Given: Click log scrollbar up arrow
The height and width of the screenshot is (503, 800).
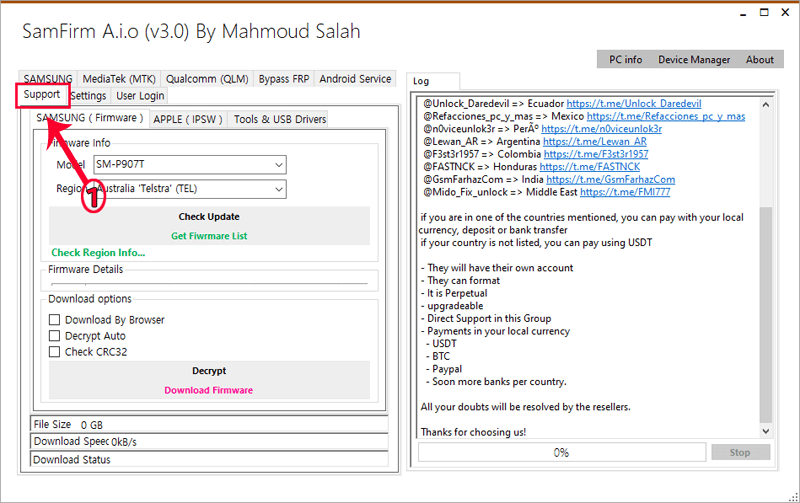Looking at the screenshot, I should pos(766,105).
